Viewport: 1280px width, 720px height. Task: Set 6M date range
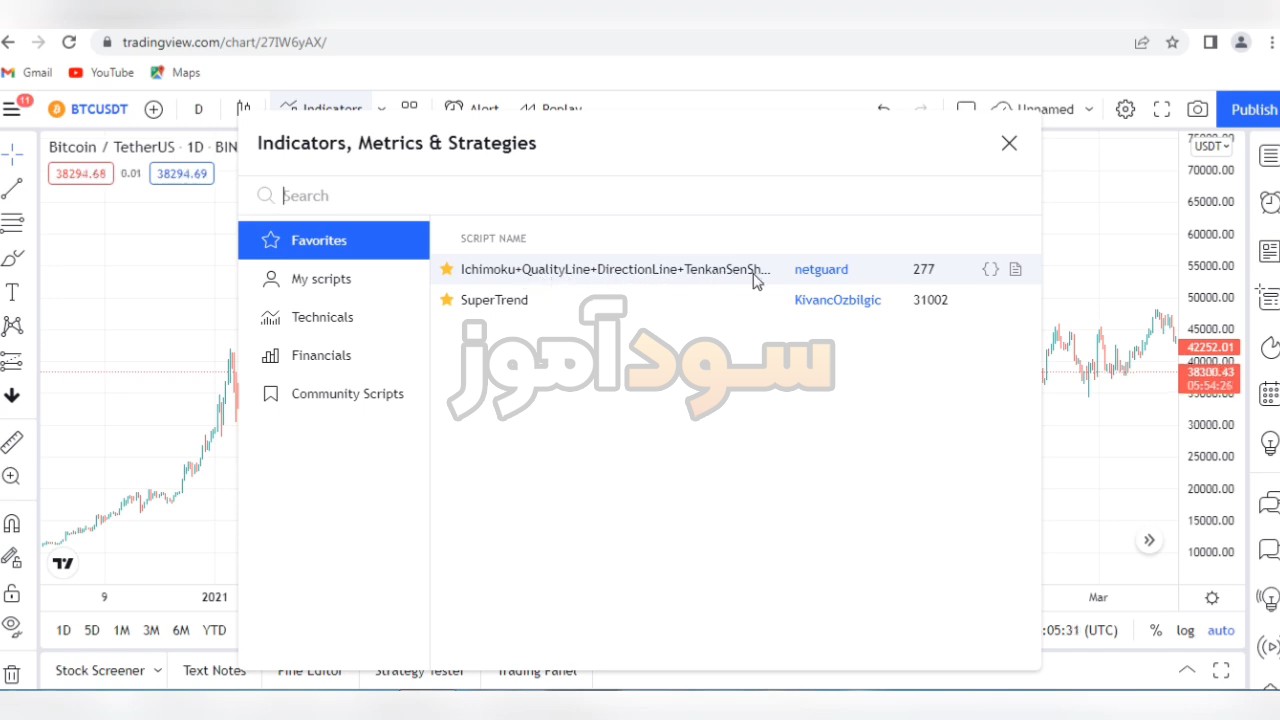pos(181,630)
